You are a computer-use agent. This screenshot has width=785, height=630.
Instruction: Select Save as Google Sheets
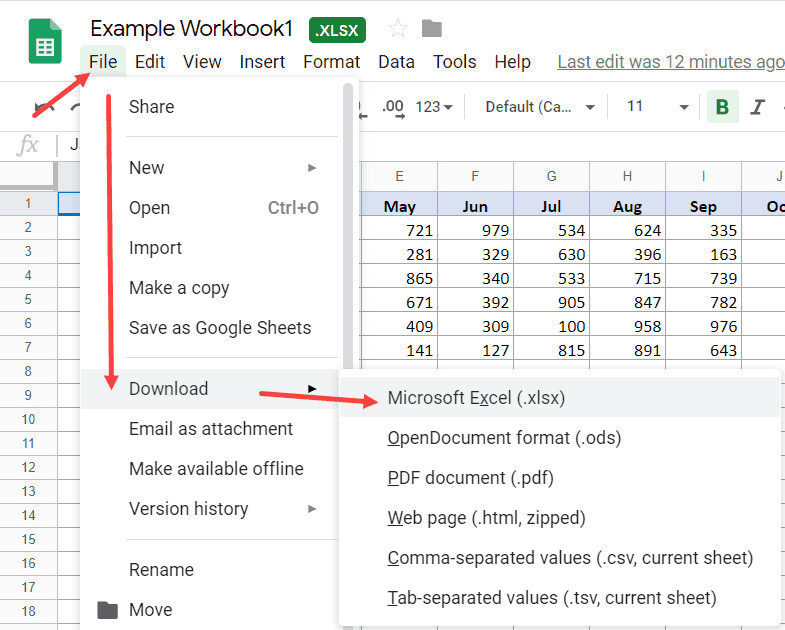pos(212,328)
